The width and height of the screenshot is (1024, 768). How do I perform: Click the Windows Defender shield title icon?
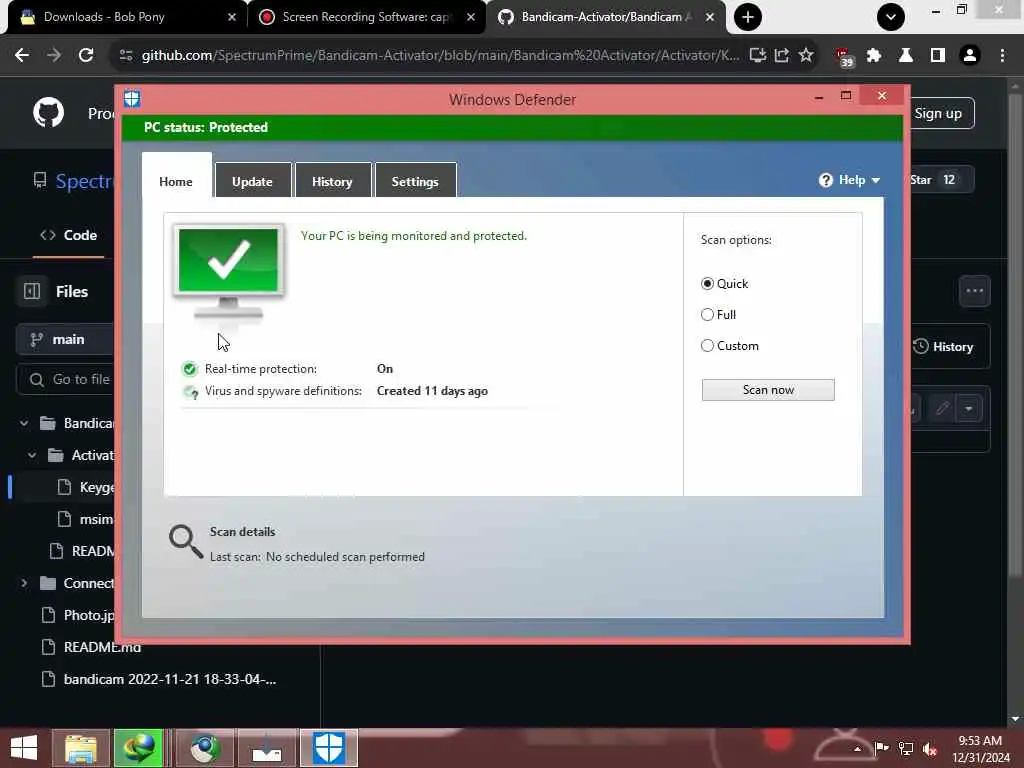132,99
